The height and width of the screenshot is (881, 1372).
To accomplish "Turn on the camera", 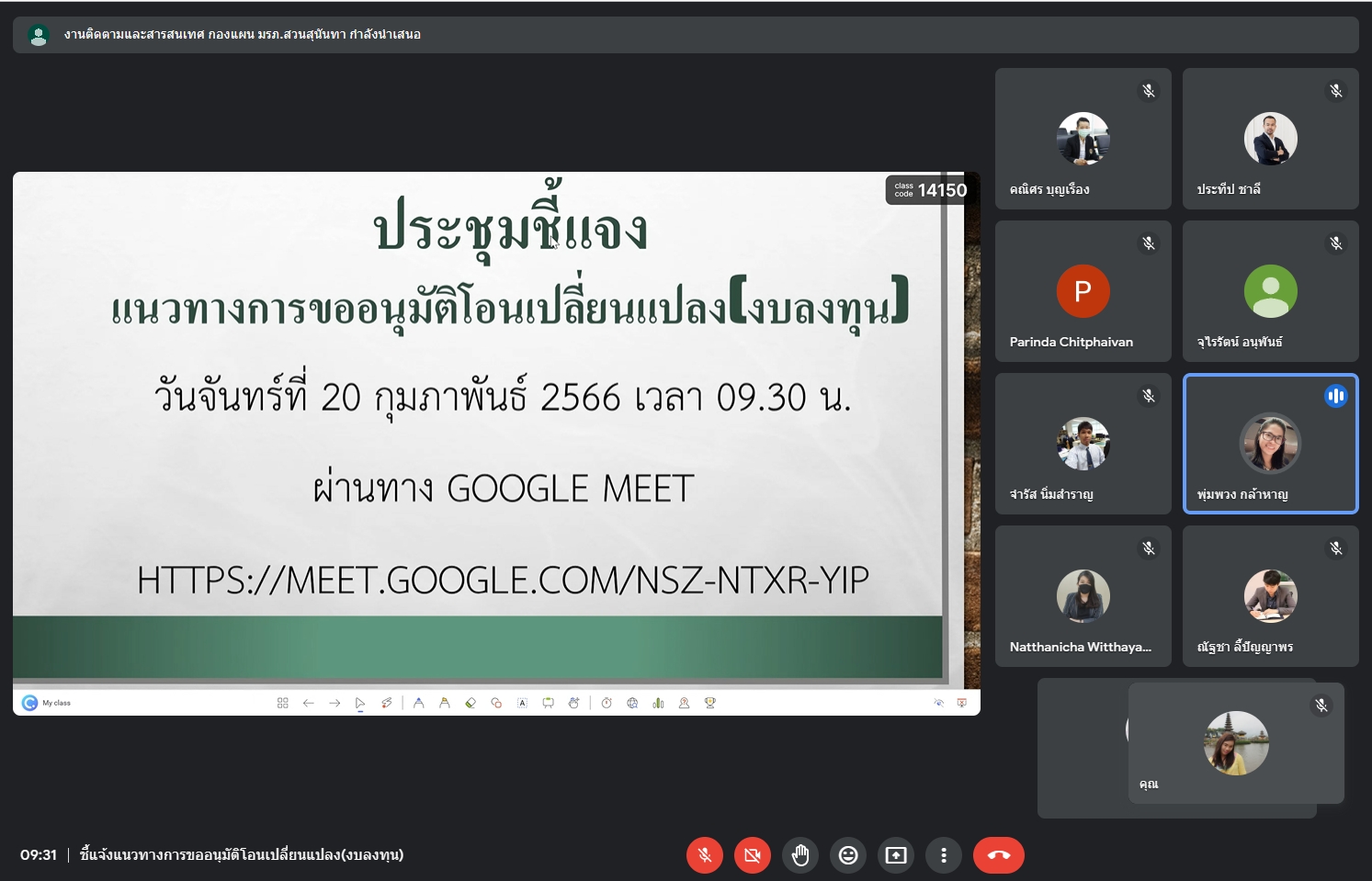I will (x=752, y=855).
